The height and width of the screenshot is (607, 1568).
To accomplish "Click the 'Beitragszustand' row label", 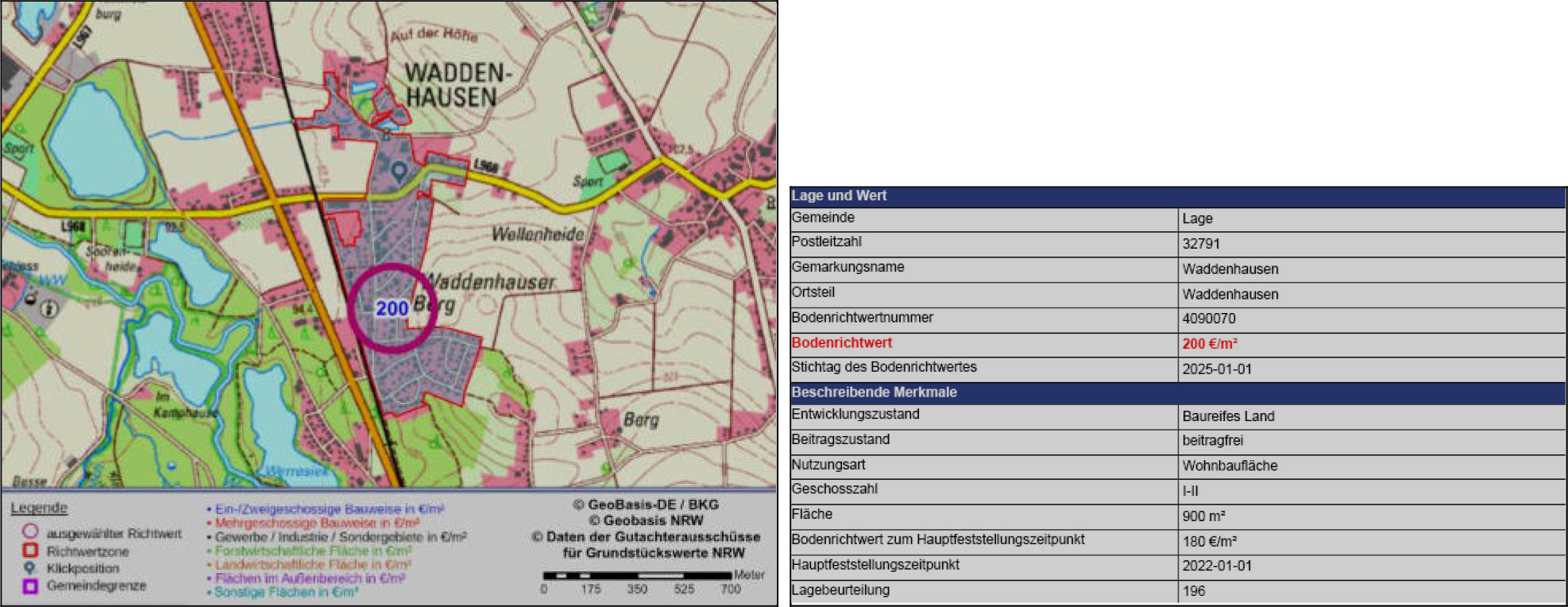I will (x=840, y=439).
